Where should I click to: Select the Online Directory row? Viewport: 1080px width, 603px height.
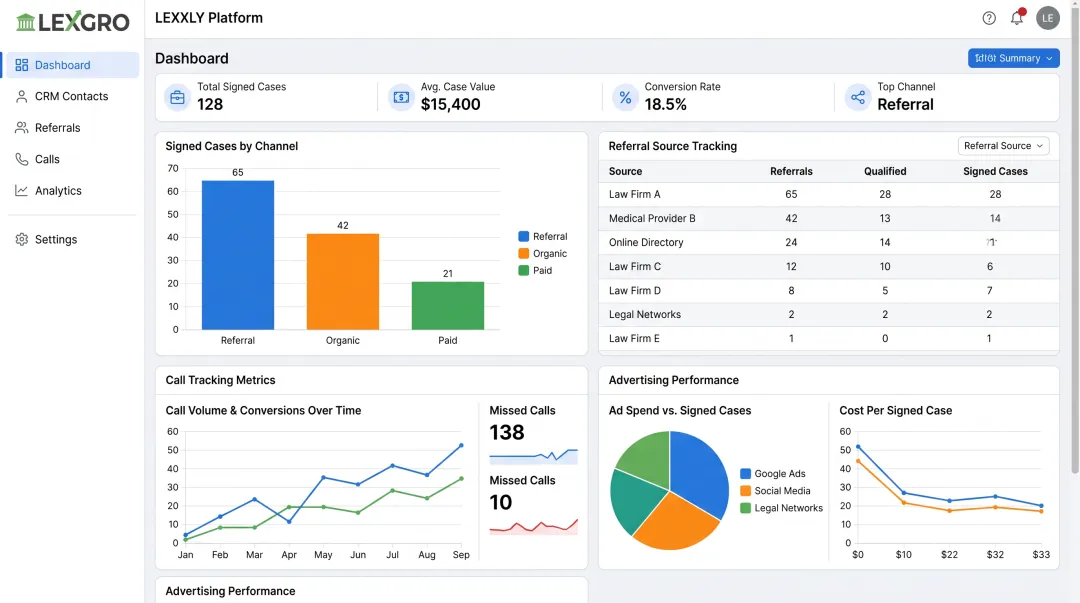coord(829,243)
